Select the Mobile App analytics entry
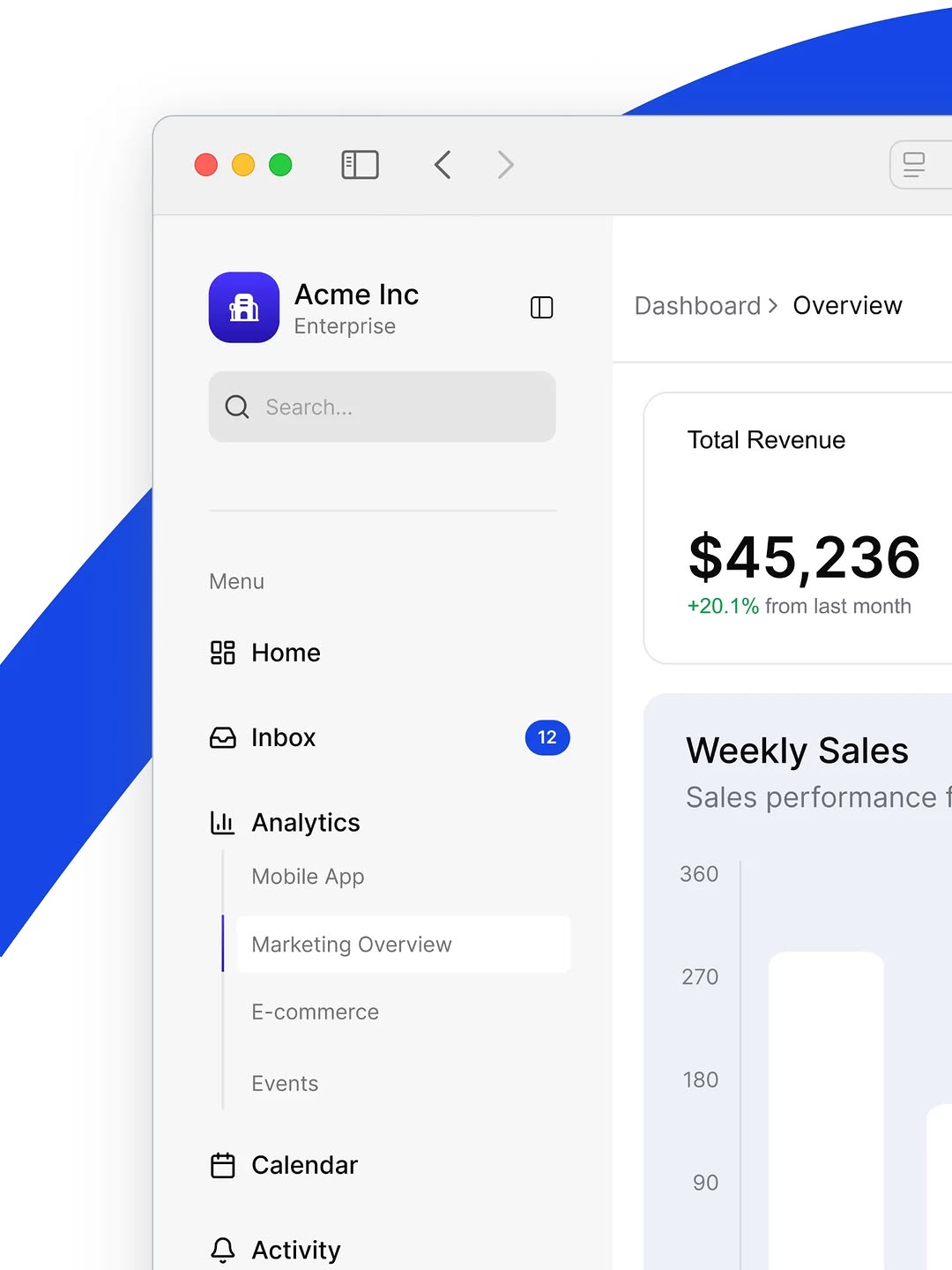This screenshot has height=1270, width=952. [x=308, y=876]
